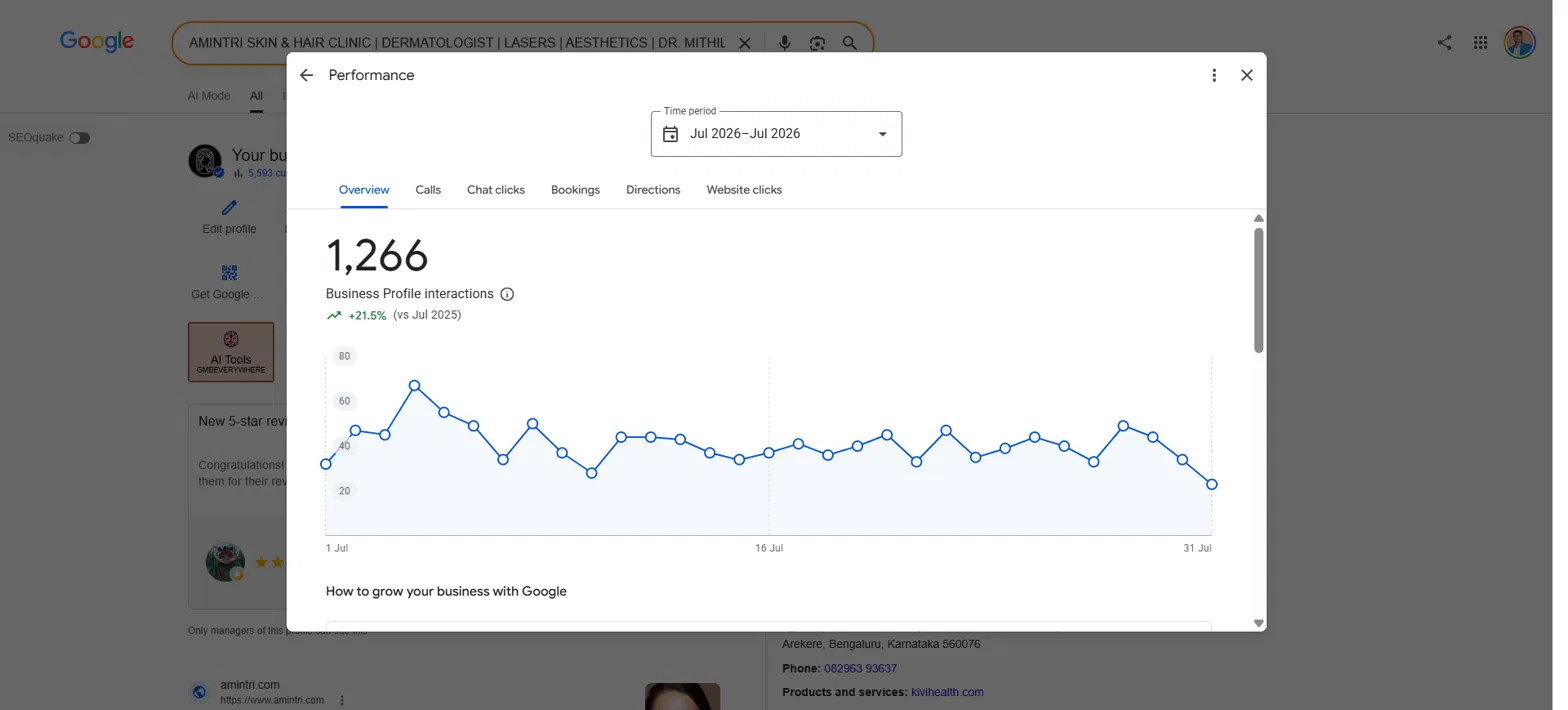
Task: Open the Bookings tab
Action: 575,190
